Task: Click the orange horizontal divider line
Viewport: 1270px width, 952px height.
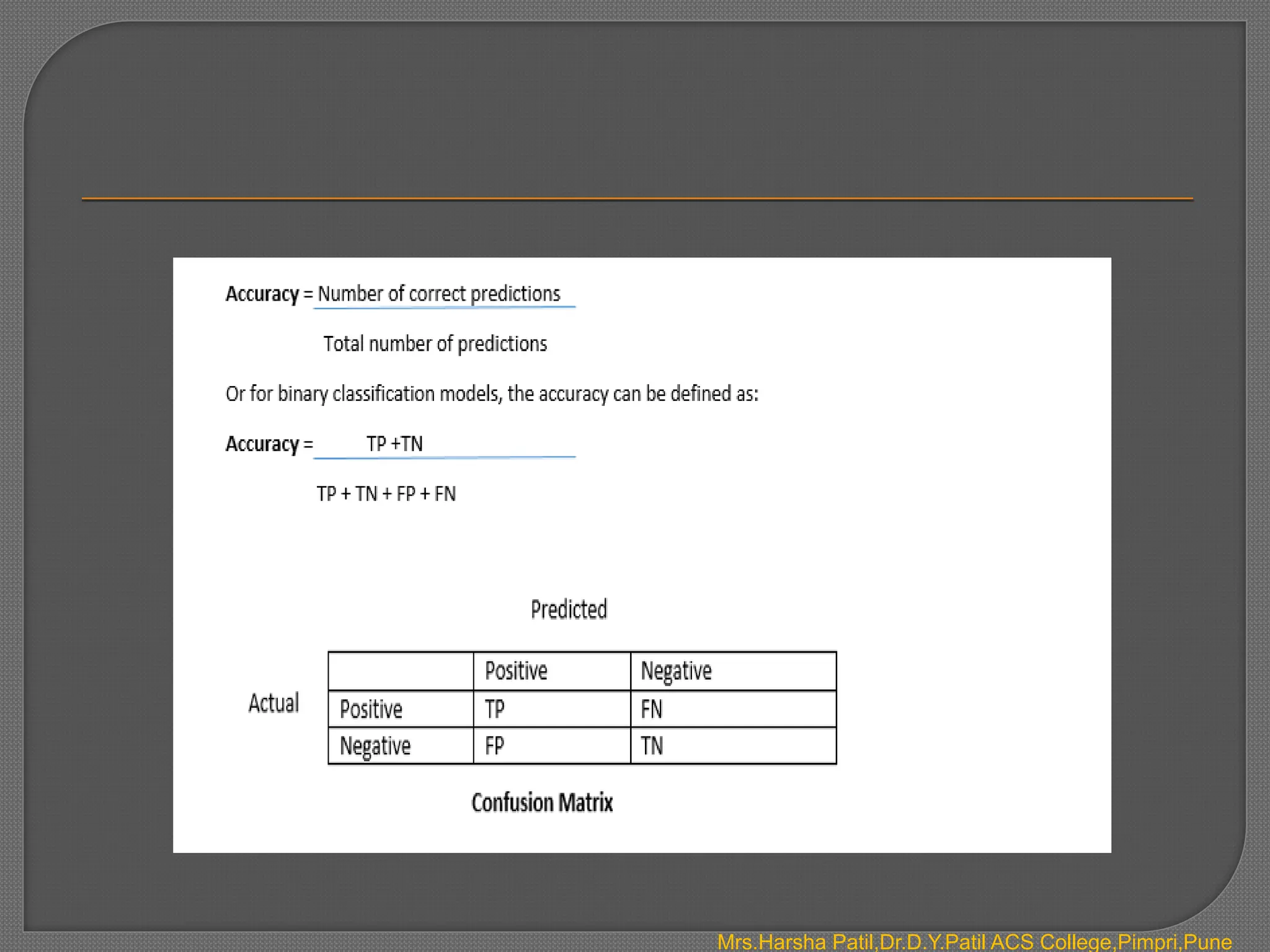Action: point(637,199)
